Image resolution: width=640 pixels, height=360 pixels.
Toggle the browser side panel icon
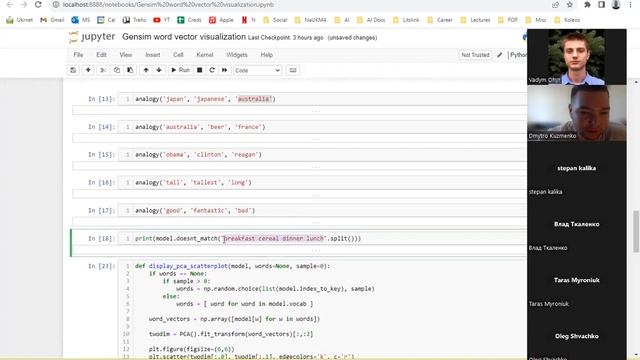coord(602,4)
